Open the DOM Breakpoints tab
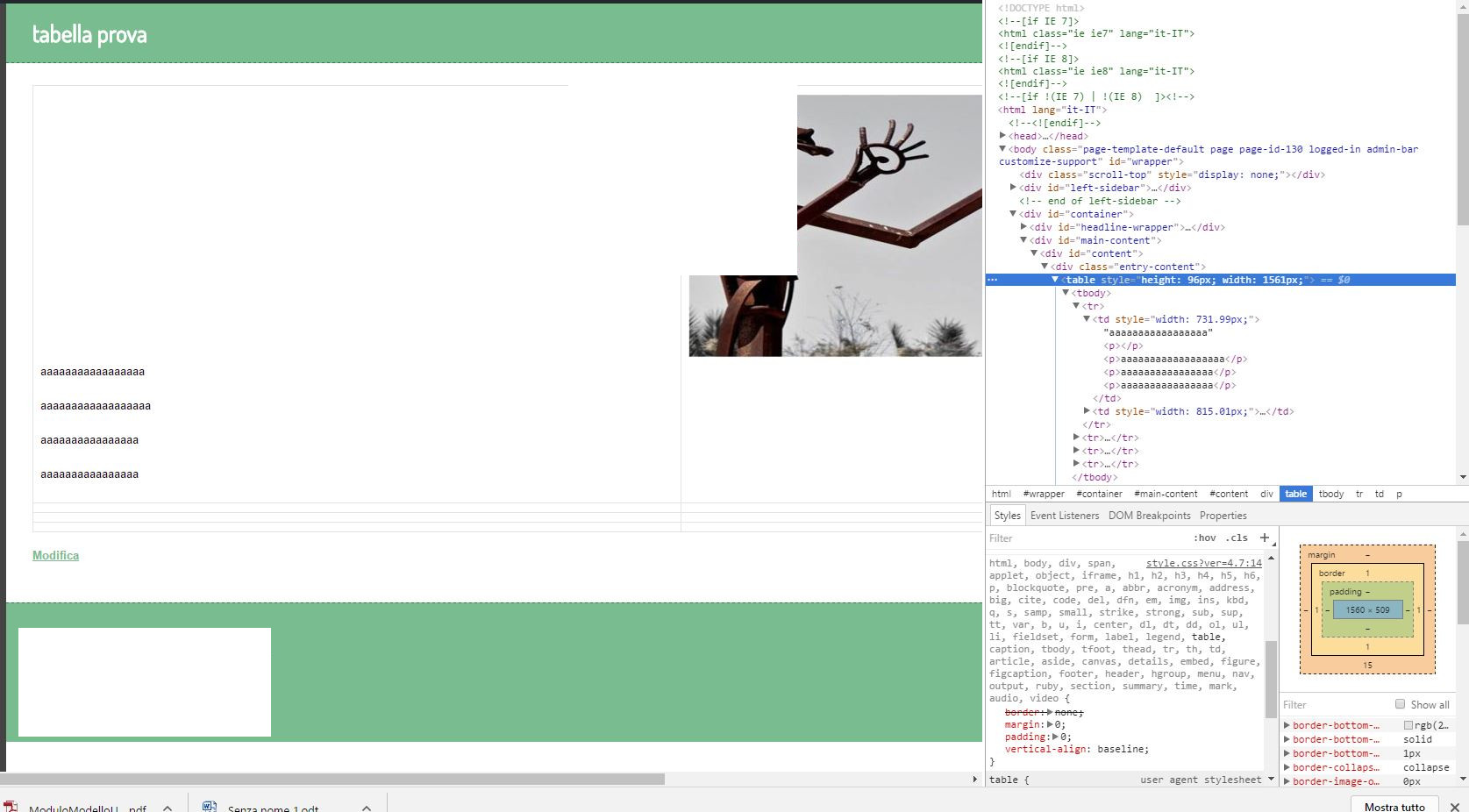Viewport: 1469px width, 812px height. click(1149, 516)
